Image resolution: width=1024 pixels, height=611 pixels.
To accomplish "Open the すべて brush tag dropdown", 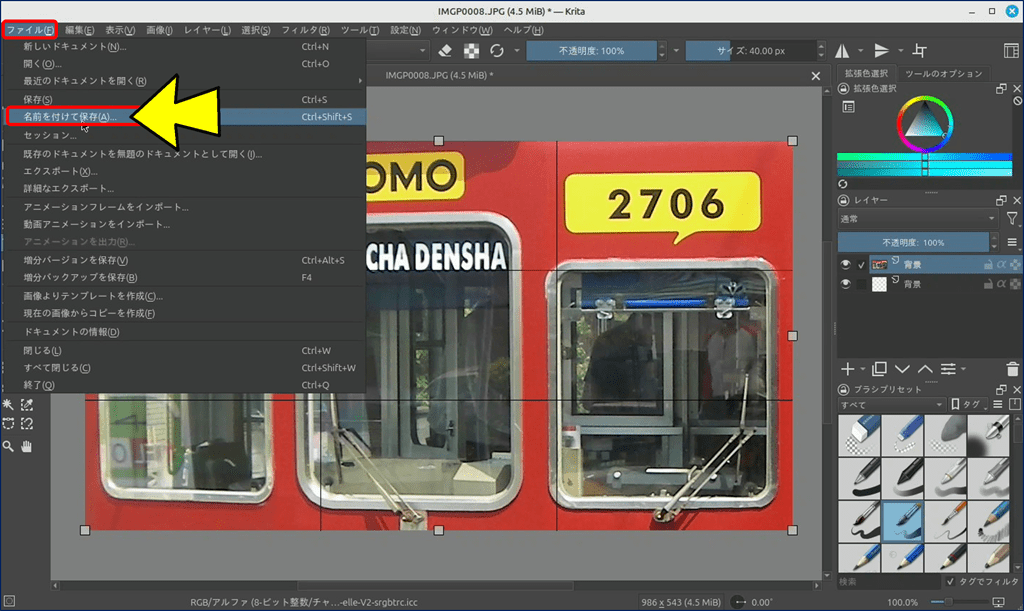I will pyautogui.click(x=891, y=404).
